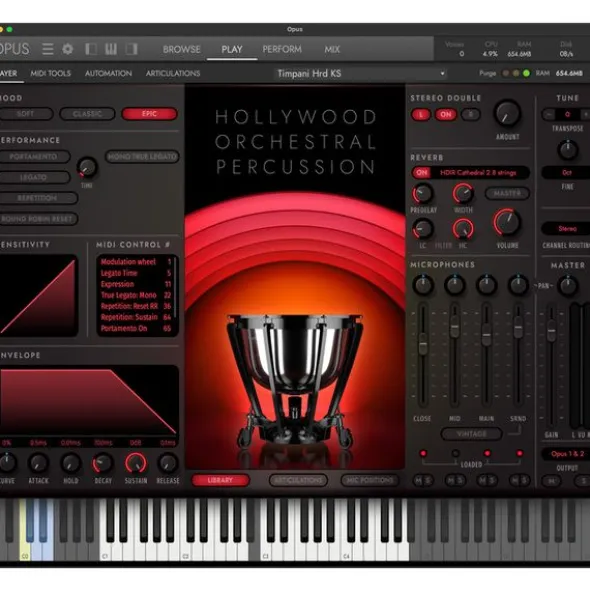Toggle the Srnd mic loaded indicator

520,453
